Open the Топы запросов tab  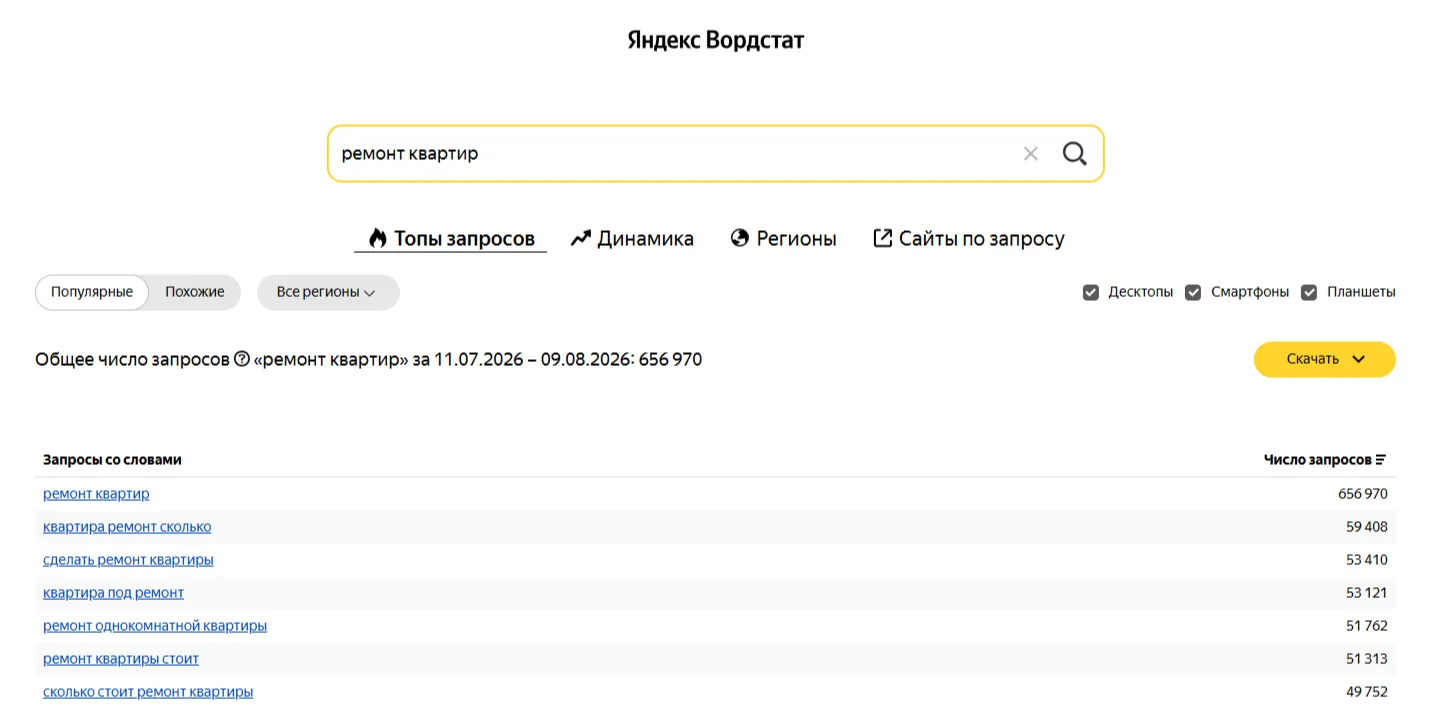(x=451, y=239)
